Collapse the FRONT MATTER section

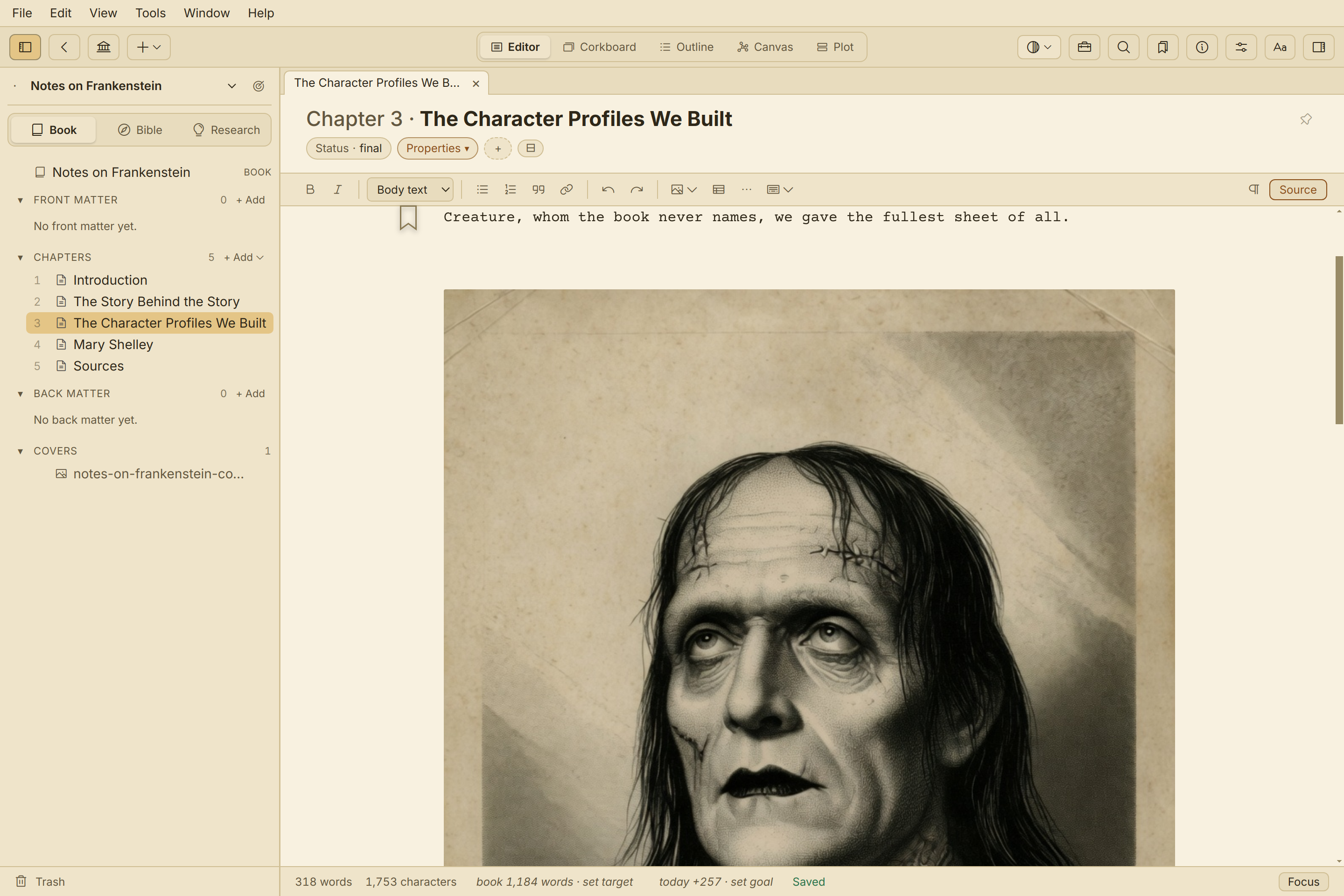point(21,200)
